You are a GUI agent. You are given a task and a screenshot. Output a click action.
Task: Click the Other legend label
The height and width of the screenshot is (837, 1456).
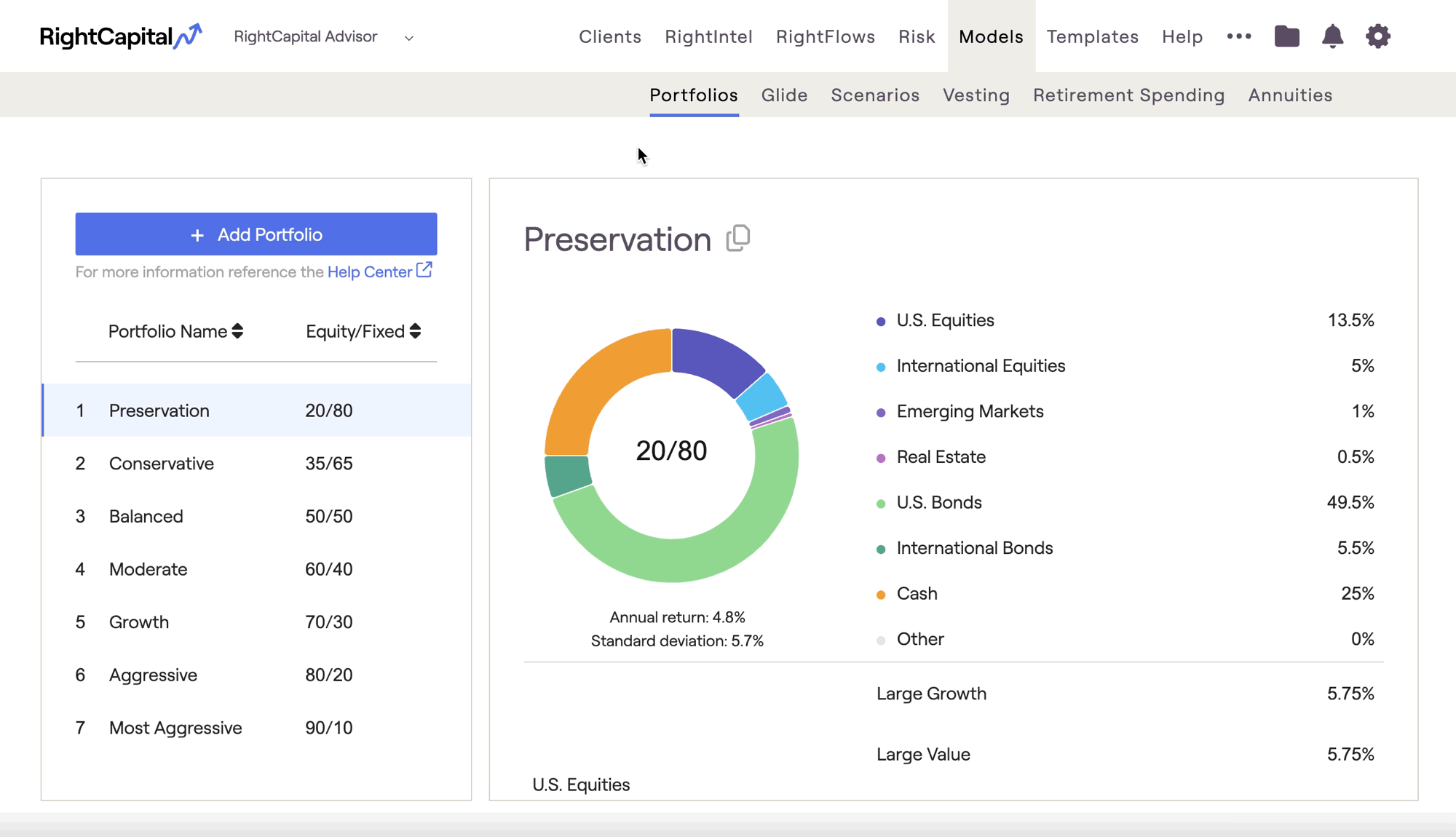920,639
